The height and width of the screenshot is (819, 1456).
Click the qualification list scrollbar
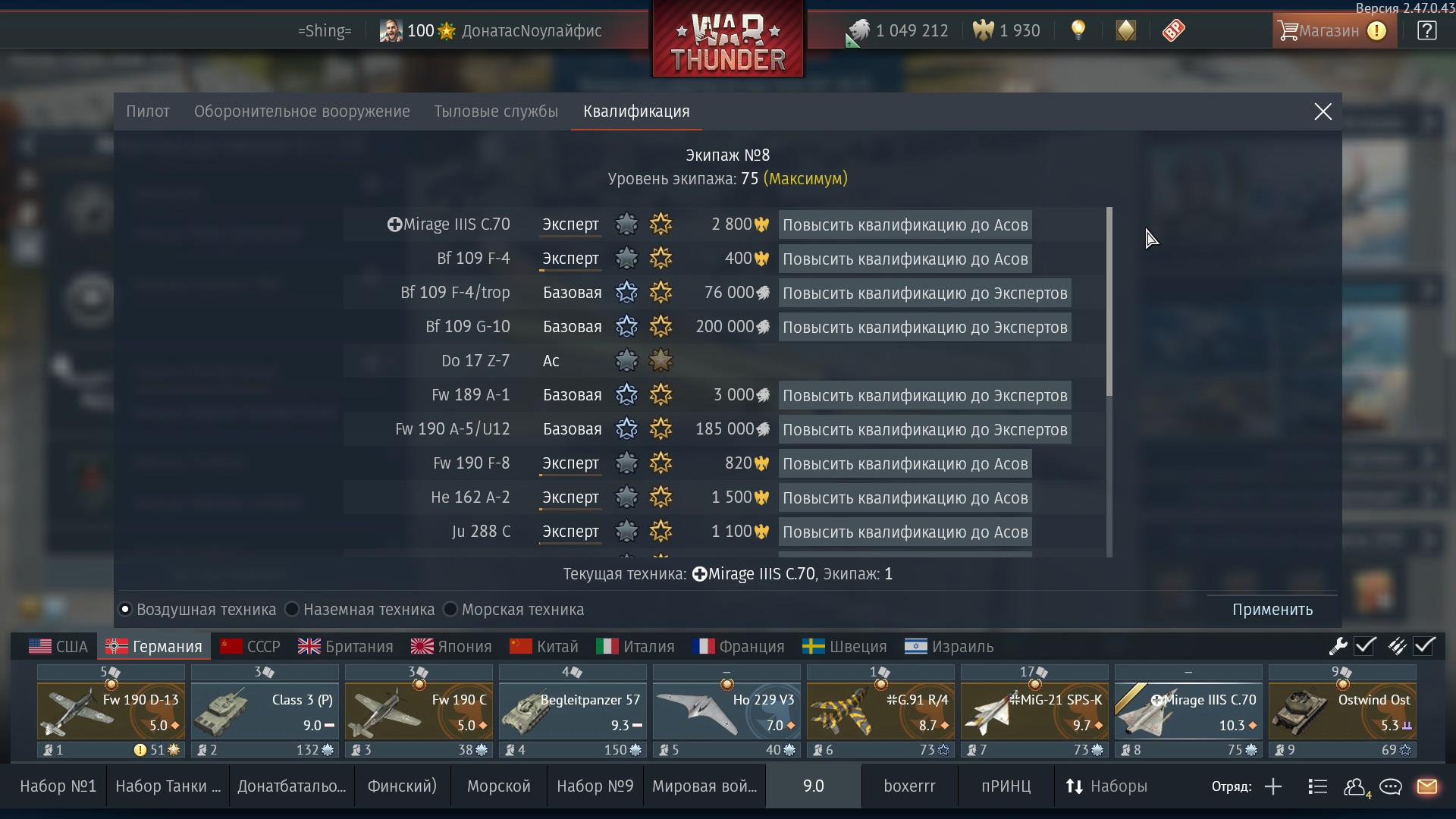(x=1109, y=302)
